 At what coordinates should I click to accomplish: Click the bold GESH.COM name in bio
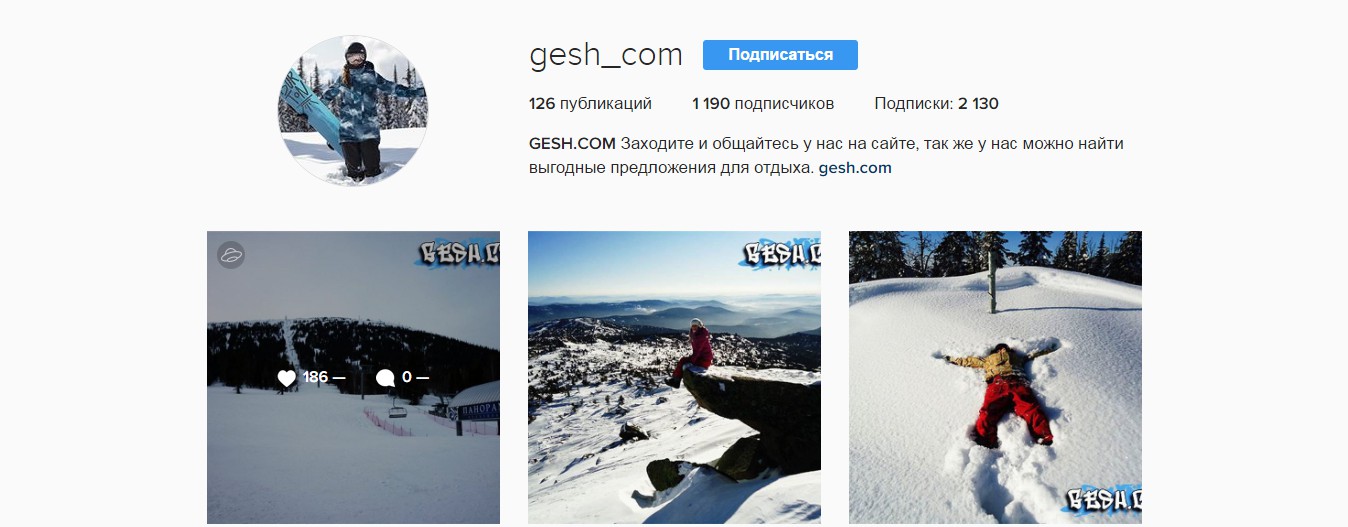click(572, 143)
